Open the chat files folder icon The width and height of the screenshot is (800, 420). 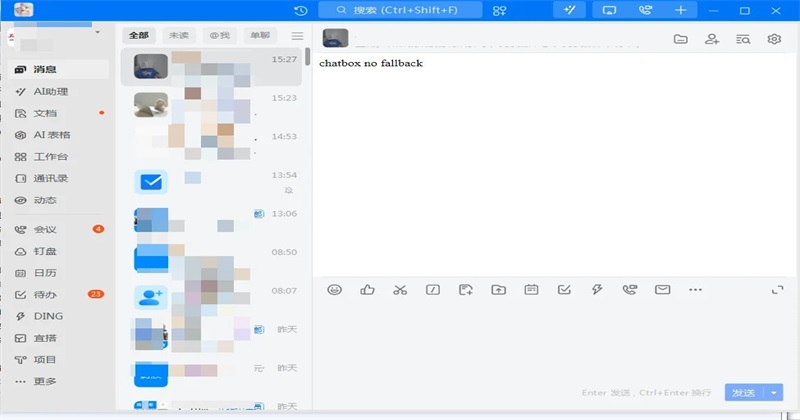click(x=680, y=39)
